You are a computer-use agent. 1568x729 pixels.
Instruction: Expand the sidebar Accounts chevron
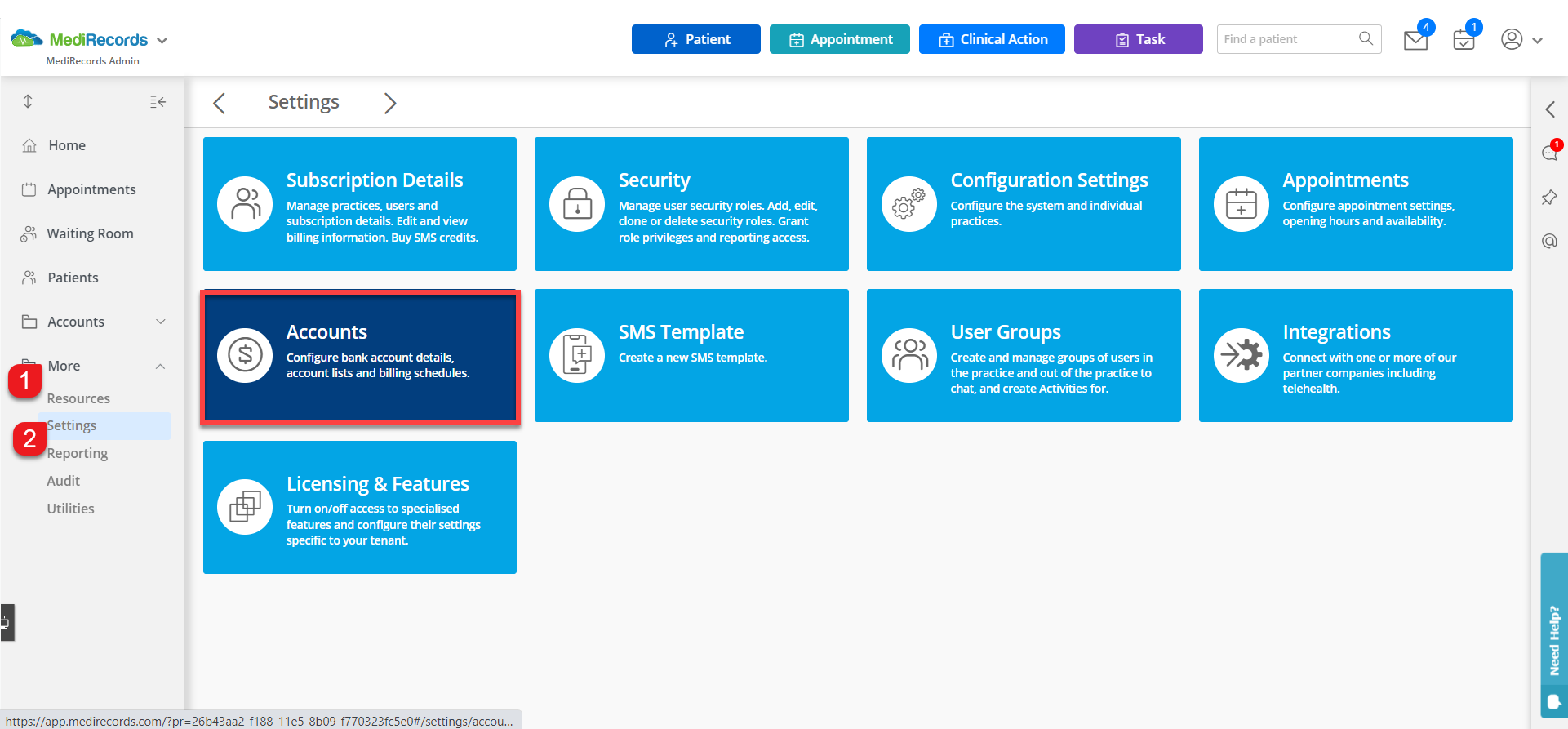click(161, 322)
